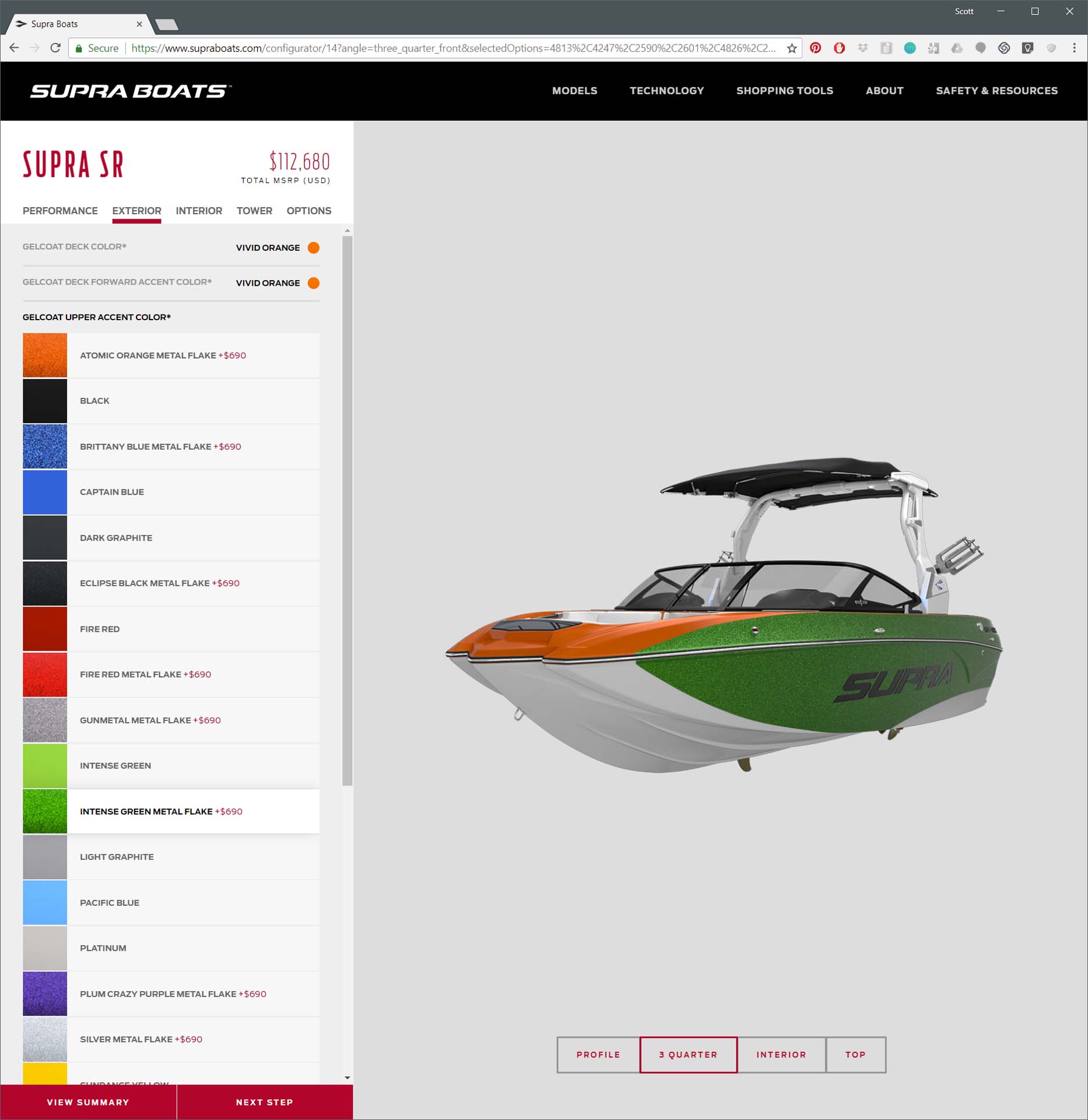The width and height of the screenshot is (1088, 1120).
Task: Open a new browser tab
Action: point(167,24)
